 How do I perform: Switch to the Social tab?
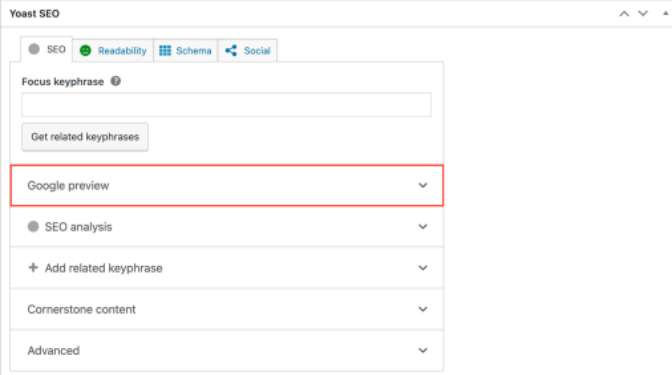(x=248, y=51)
